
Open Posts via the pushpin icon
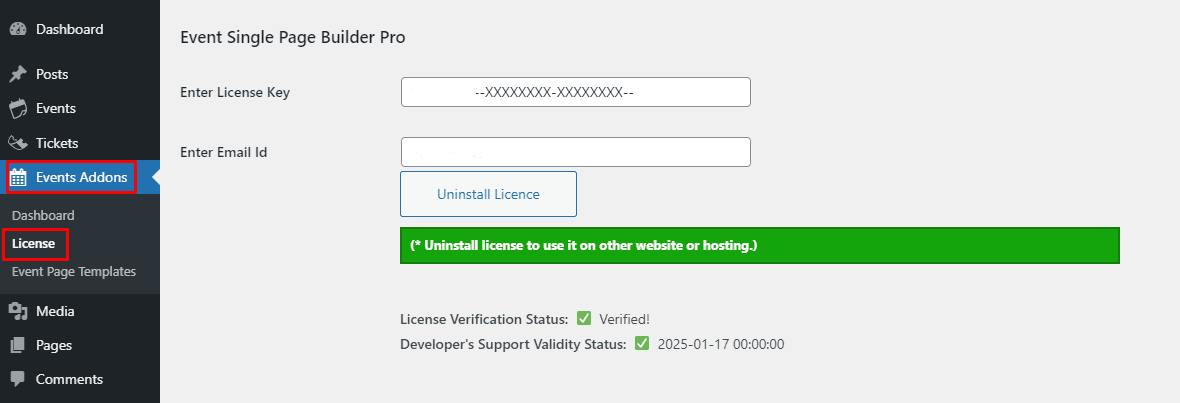coord(18,74)
